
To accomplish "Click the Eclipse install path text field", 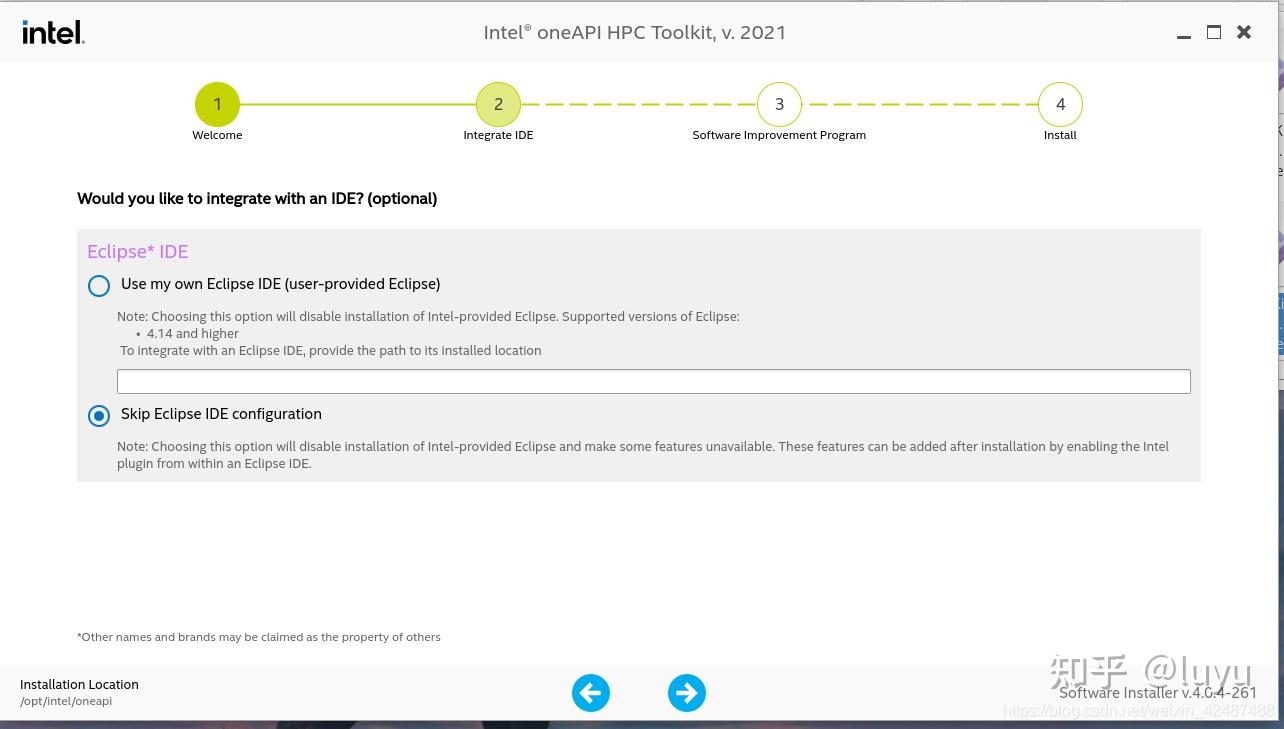I will (654, 381).
